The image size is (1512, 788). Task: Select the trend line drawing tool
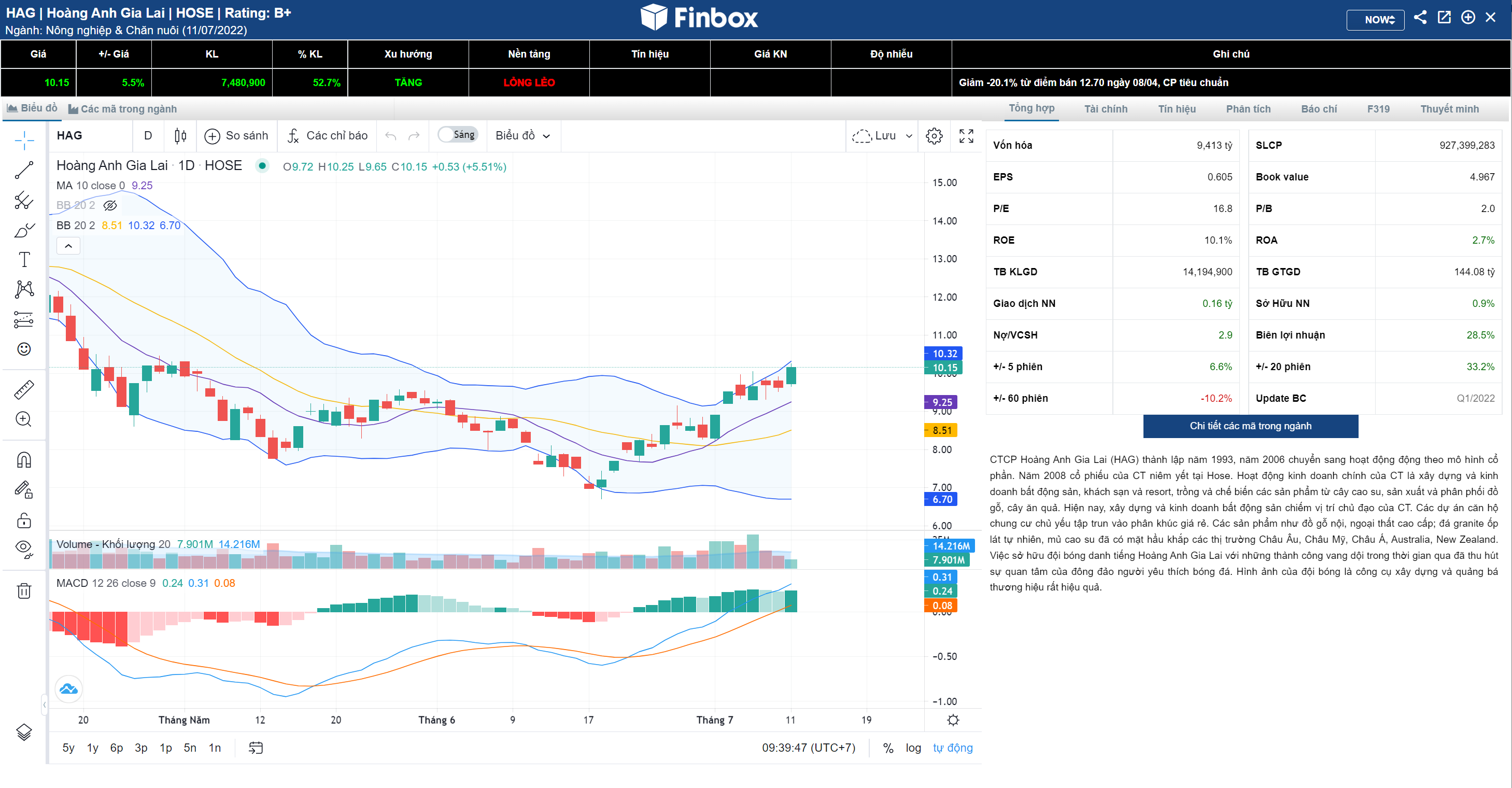(x=24, y=170)
